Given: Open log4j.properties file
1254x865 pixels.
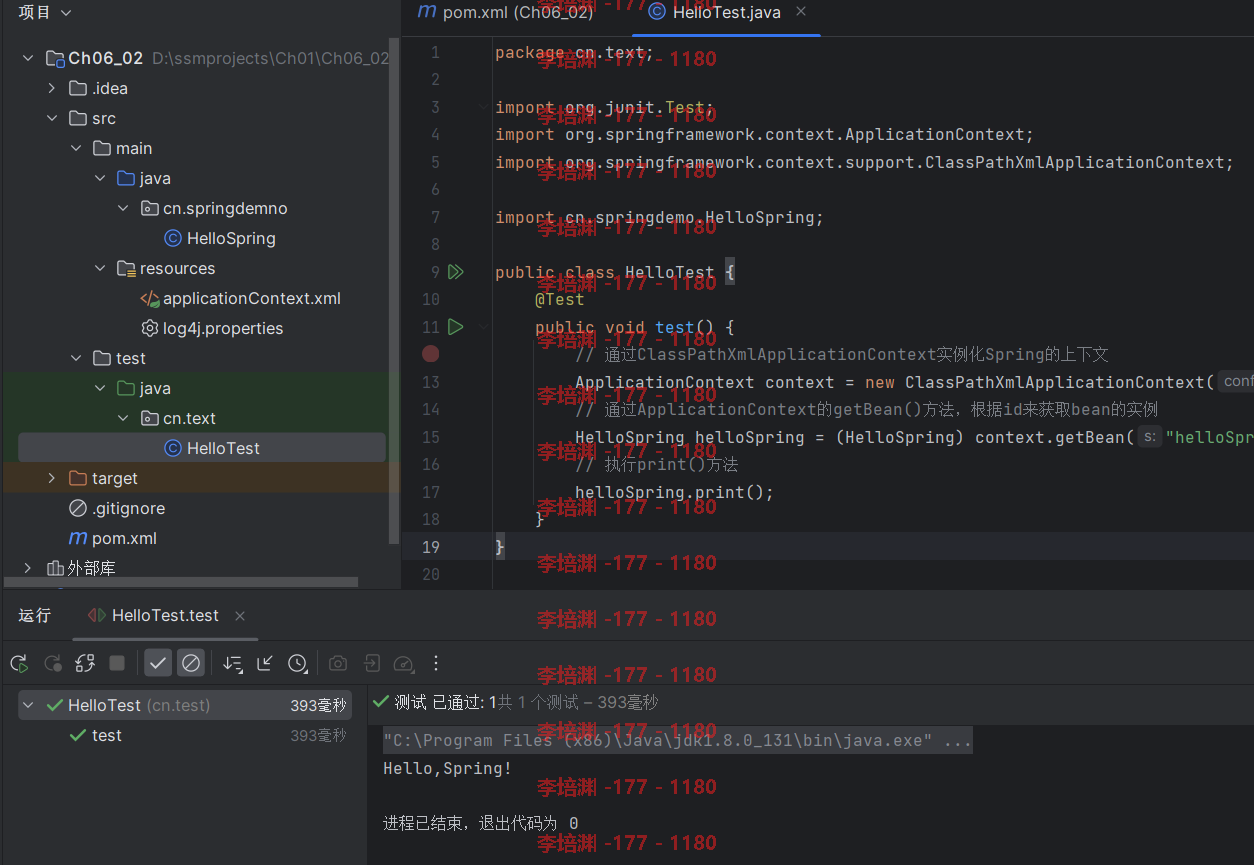Looking at the screenshot, I should pyautogui.click(x=212, y=328).
